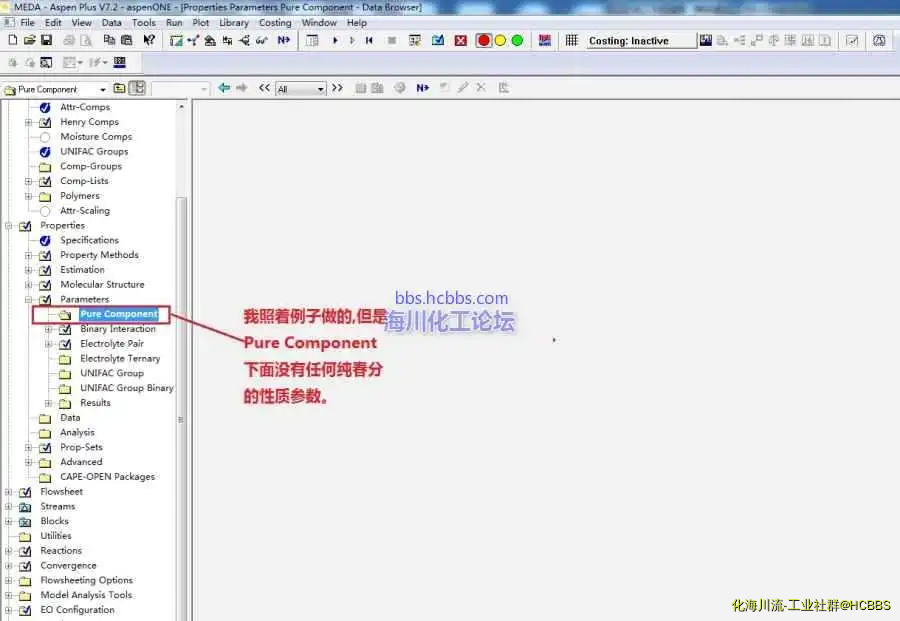Toggle the tree view pane button
Screen dimensions: 900x621
137,88
